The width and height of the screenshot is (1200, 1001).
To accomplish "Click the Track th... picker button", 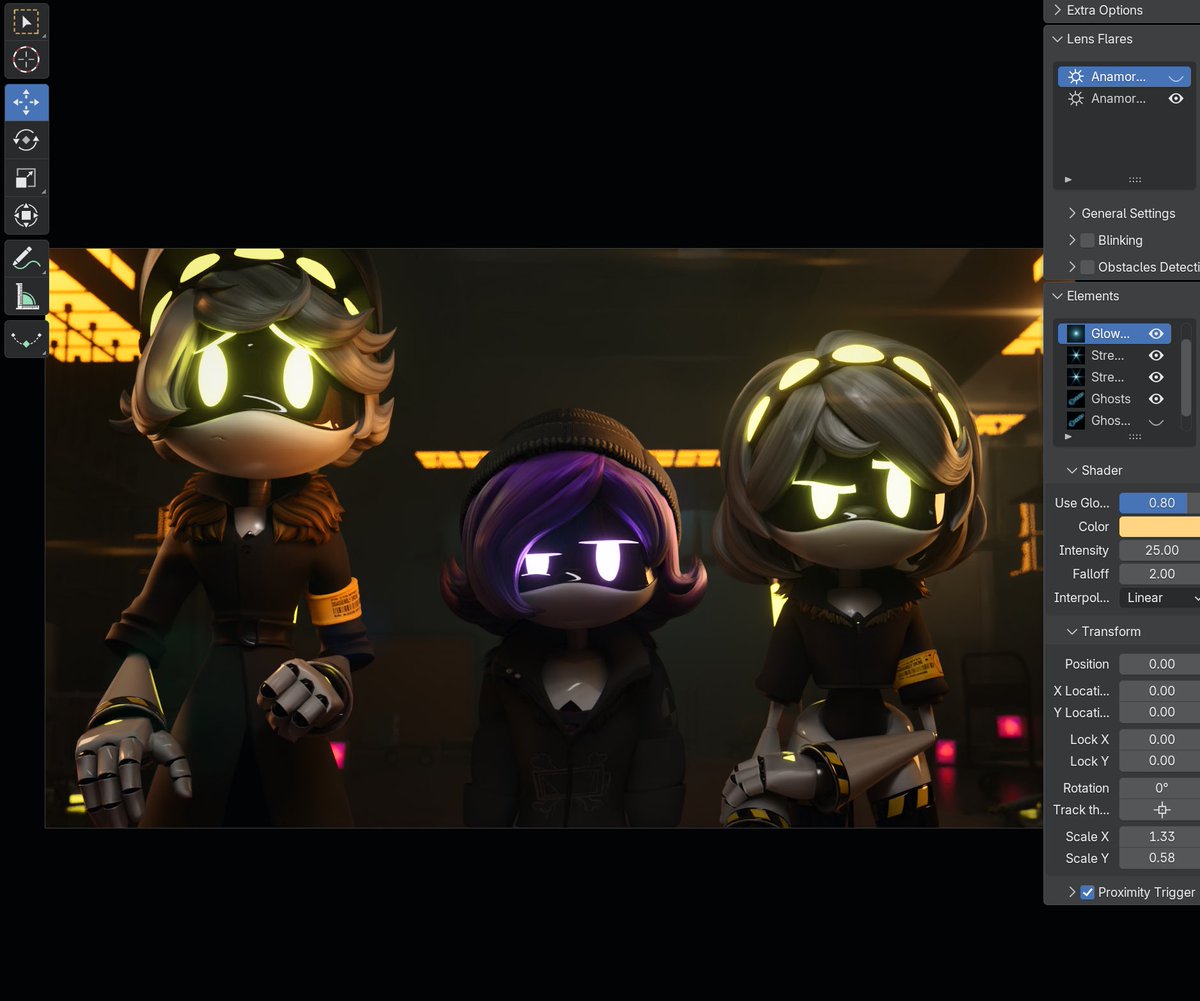I will pyautogui.click(x=1159, y=810).
